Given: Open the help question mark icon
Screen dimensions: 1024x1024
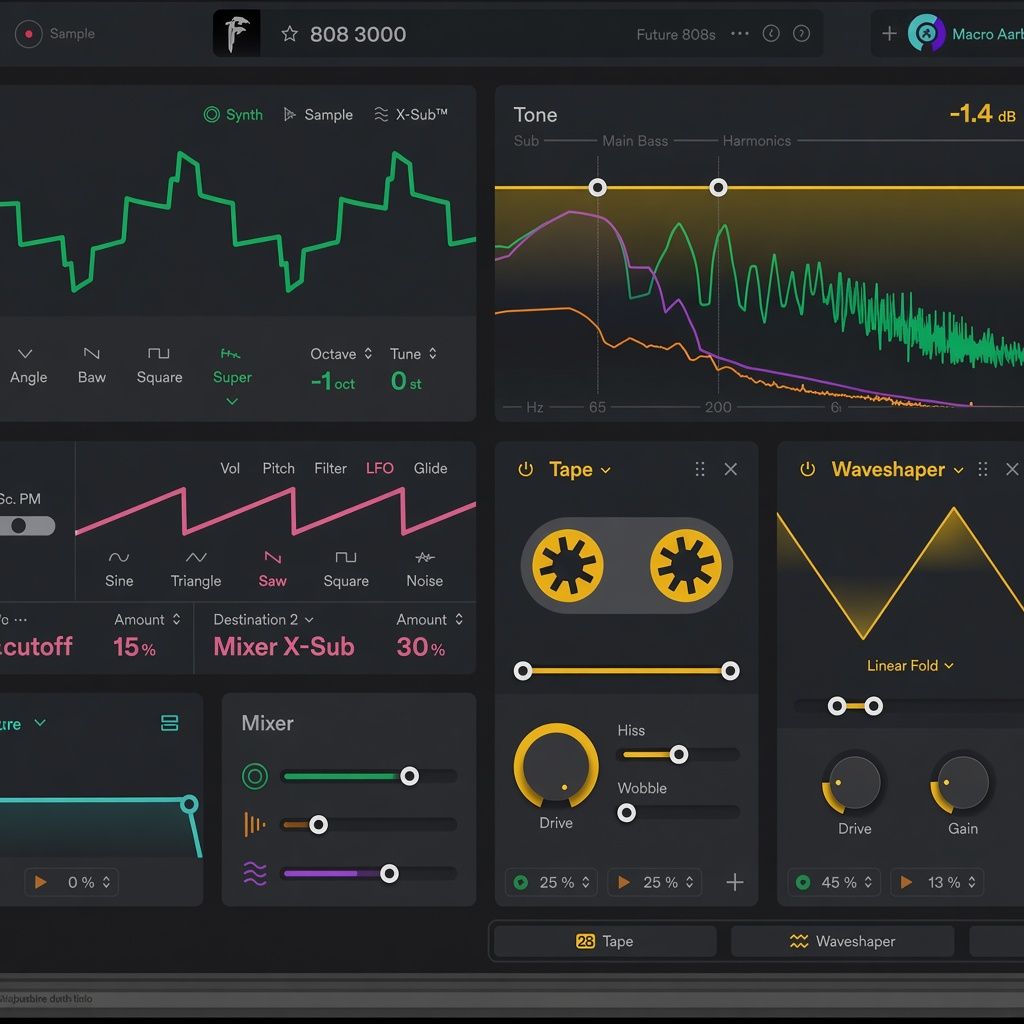Looking at the screenshot, I should pos(801,33).
